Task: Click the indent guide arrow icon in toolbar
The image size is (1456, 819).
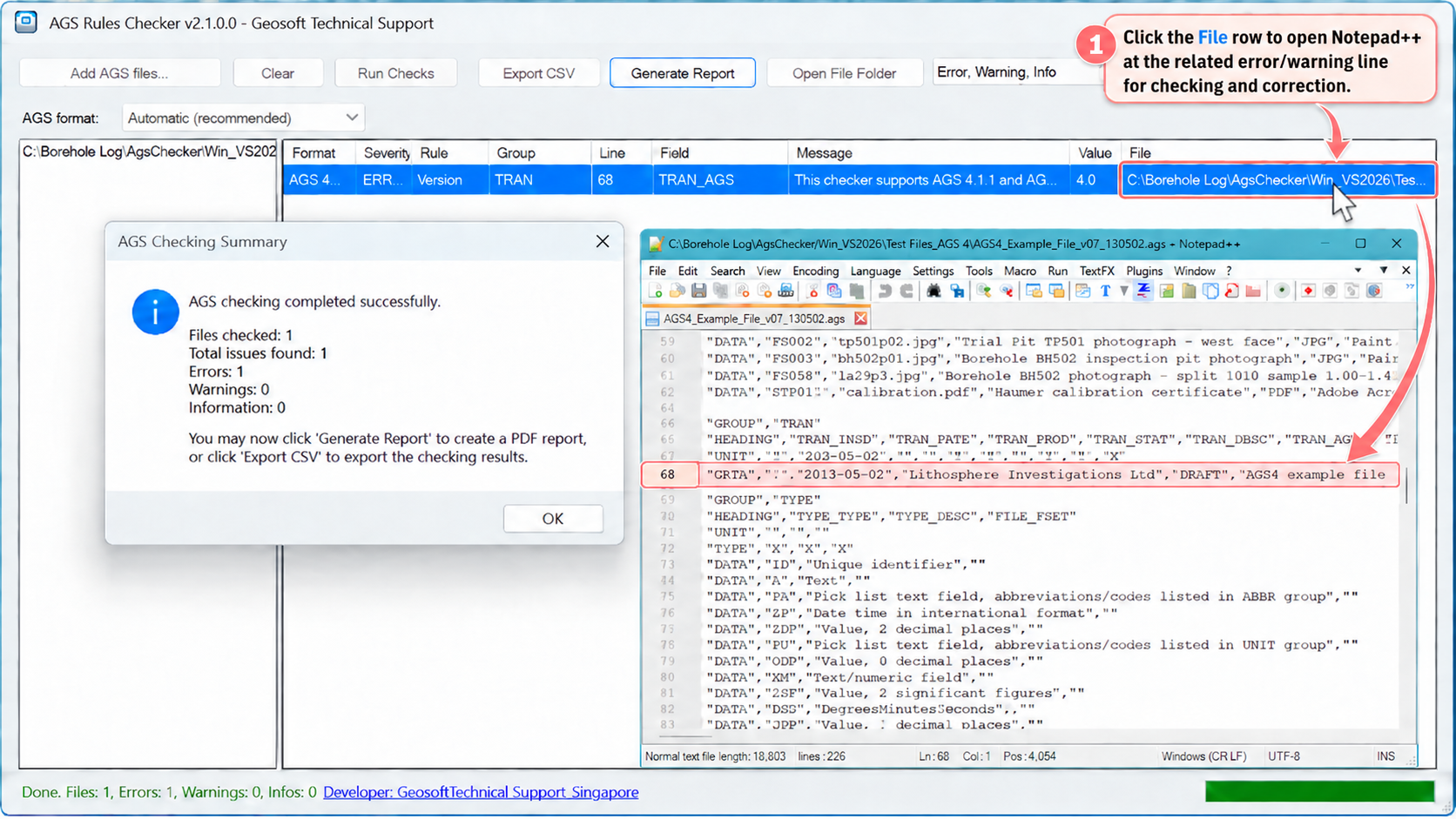Action: [x=1123, y=291]
